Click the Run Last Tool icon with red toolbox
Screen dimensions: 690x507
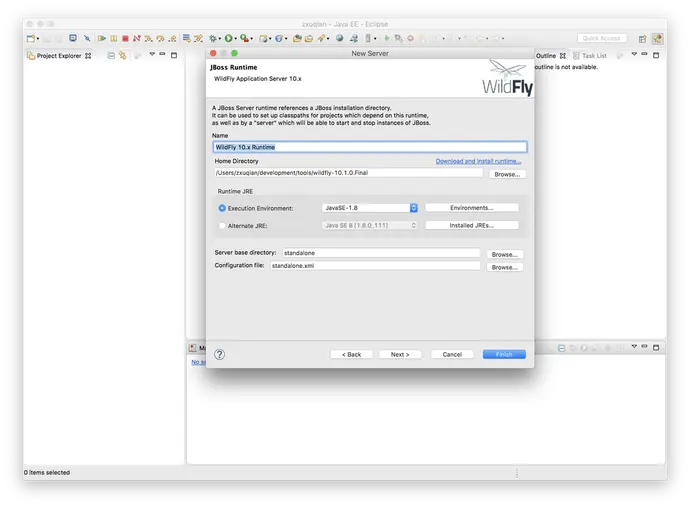[x=244, y=39]
